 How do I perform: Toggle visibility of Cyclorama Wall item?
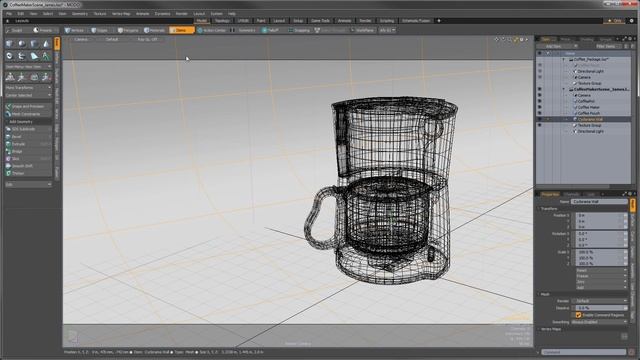click(540, 119)
